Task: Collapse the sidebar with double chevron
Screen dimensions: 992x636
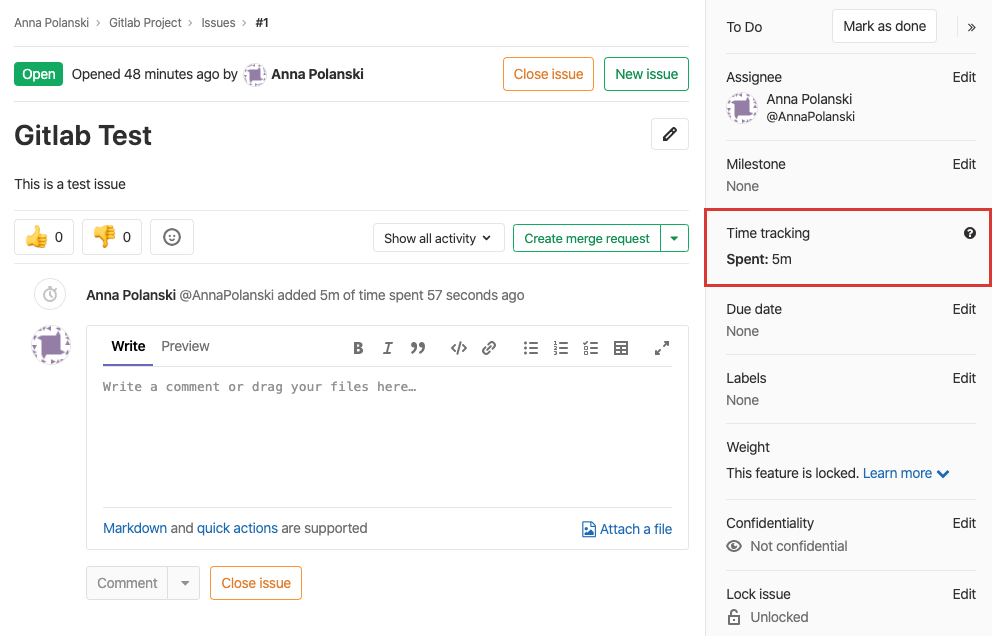Action: [x=971, y=27]
